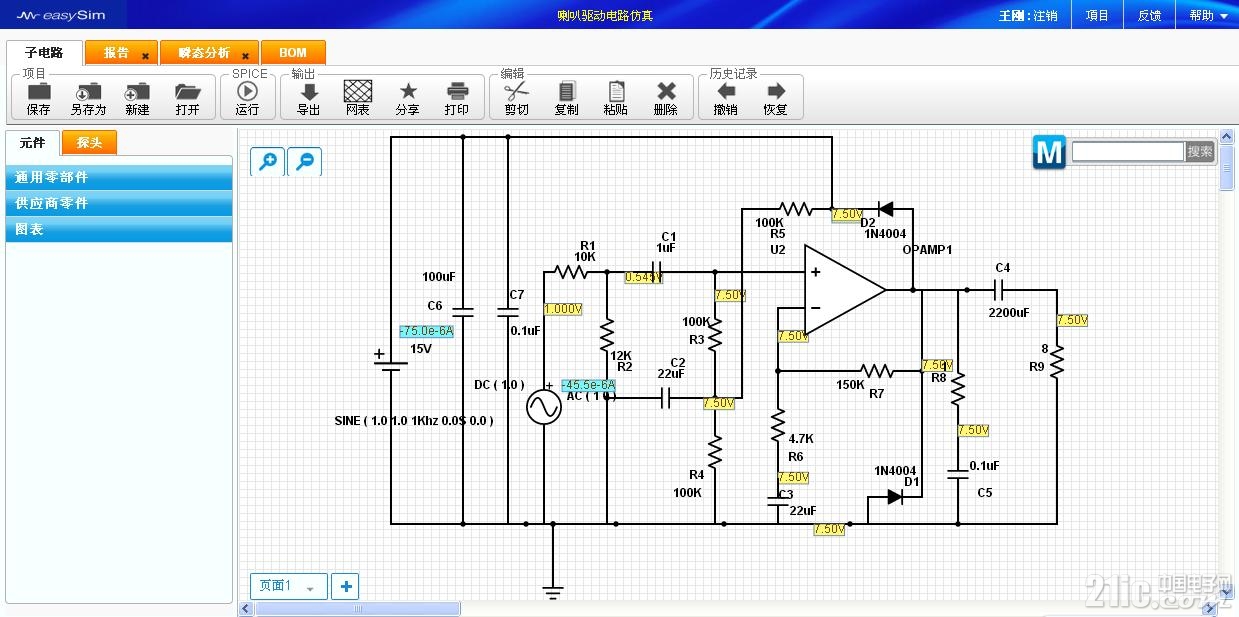Open the 反馈 feedback link
The image size is (1239, 617).
[x=1150, y=15]
